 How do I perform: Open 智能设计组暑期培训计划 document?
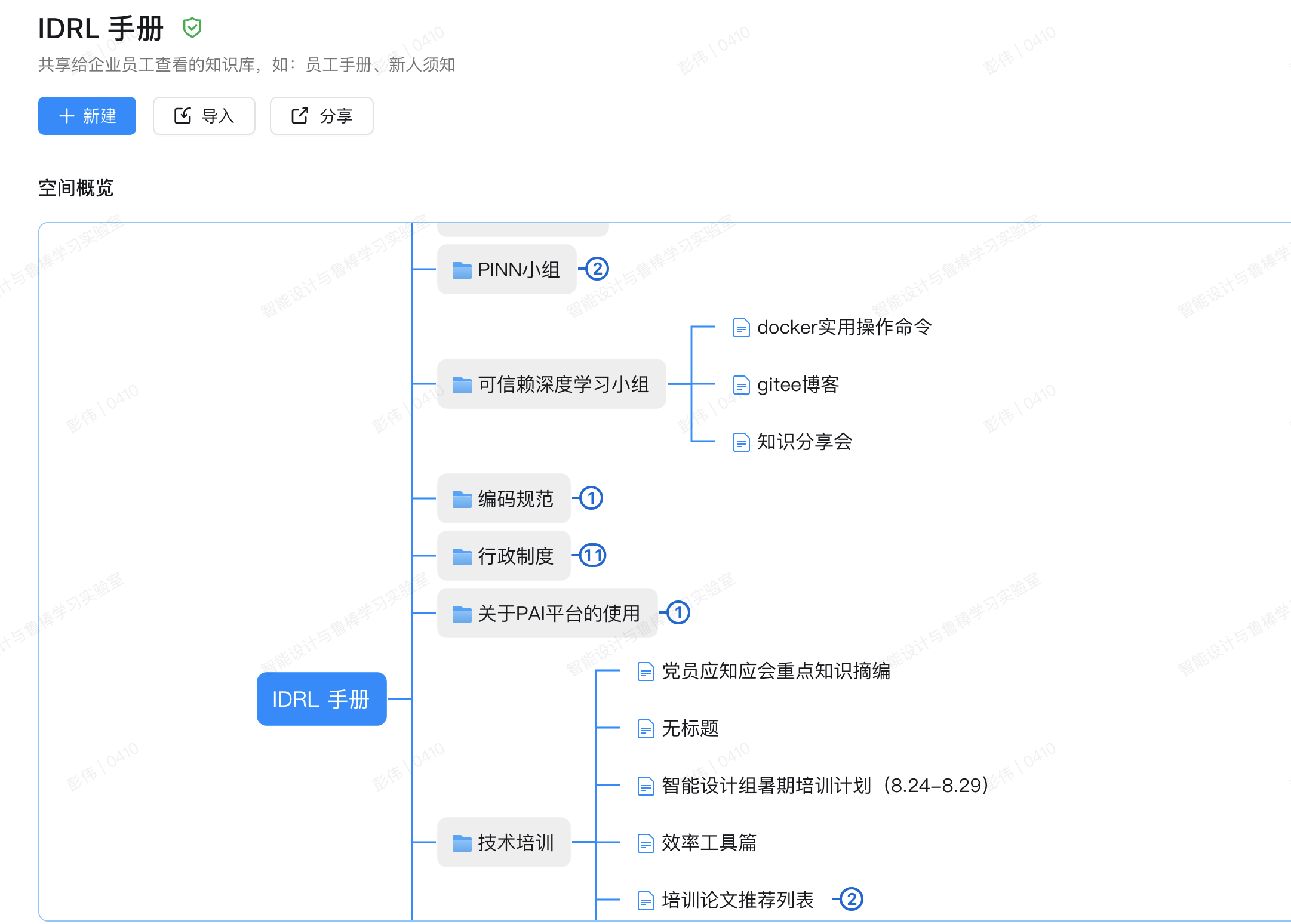[x=824, y=786]
